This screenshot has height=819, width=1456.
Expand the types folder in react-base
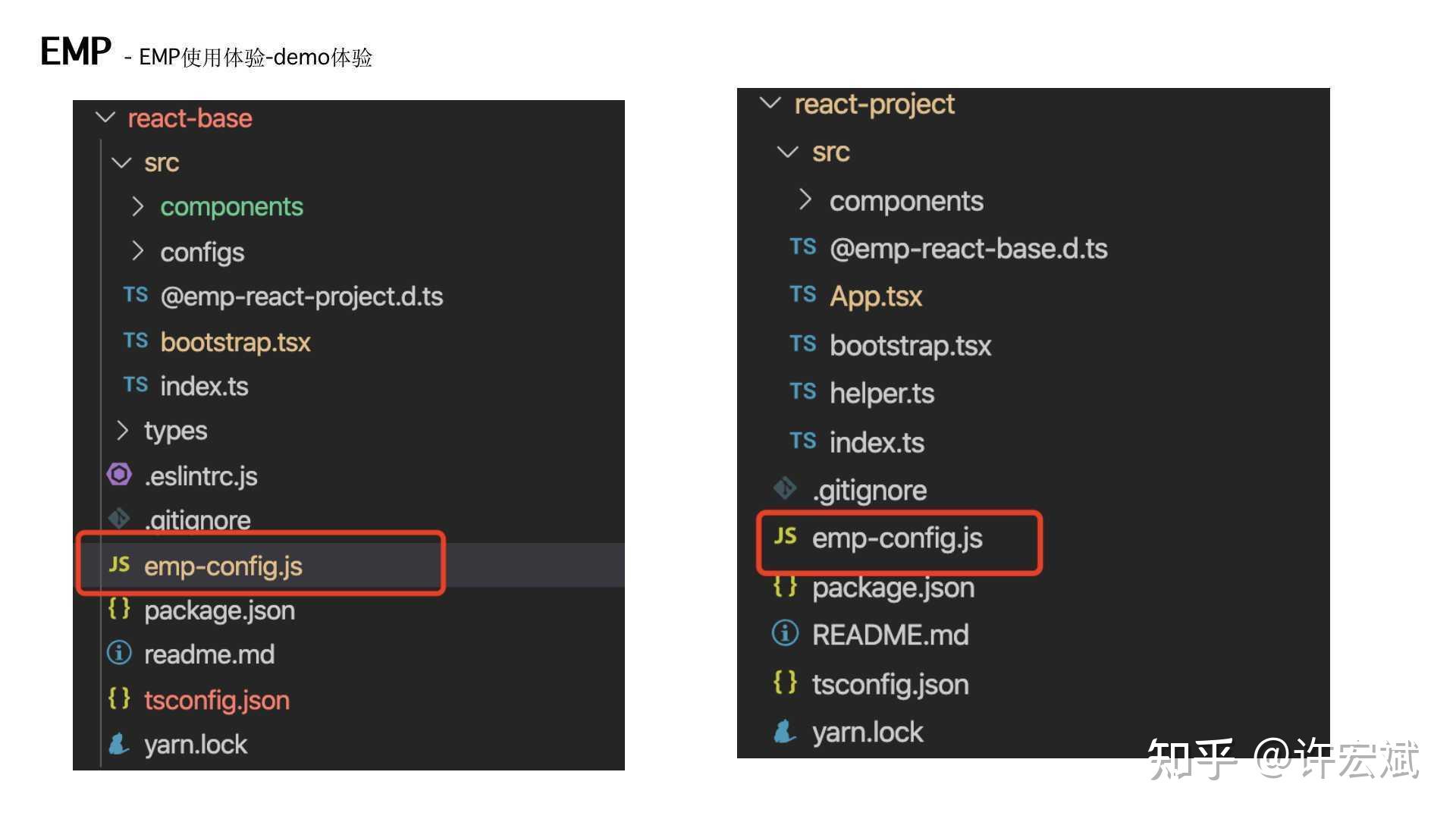tap(122, 430)
